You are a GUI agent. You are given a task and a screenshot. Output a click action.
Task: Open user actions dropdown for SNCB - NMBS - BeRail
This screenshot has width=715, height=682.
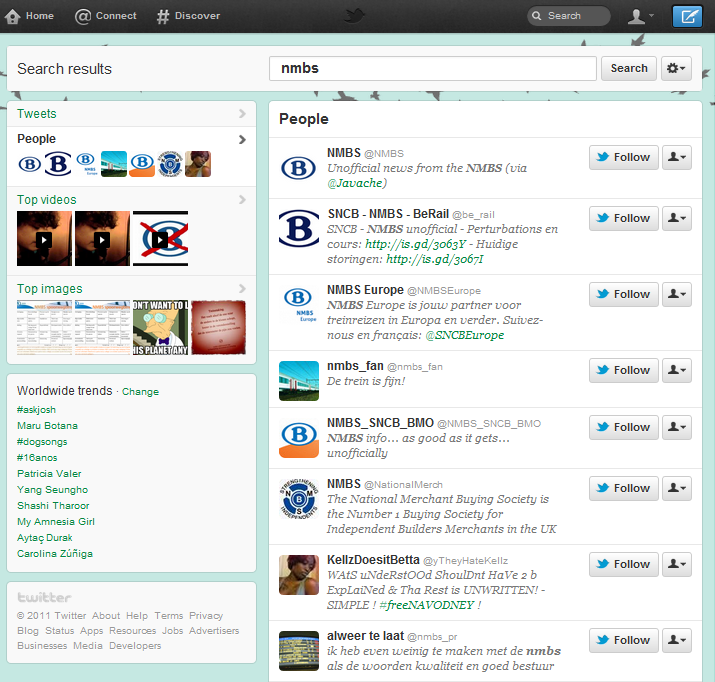[677, 218]
